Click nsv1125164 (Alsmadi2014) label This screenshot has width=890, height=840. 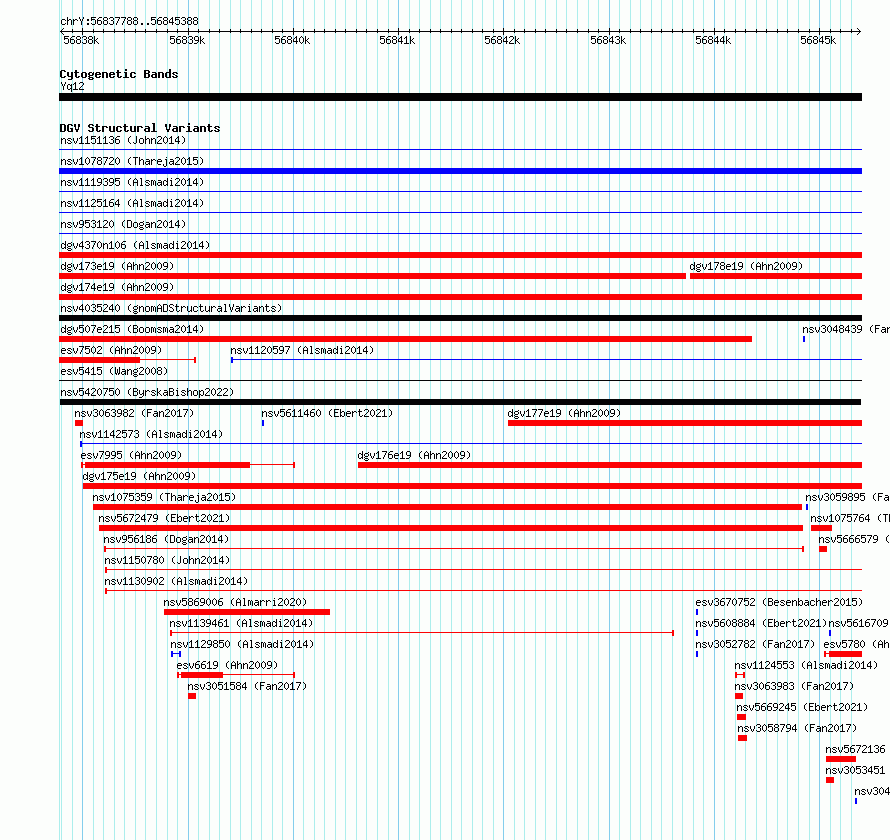pos(132,203)
